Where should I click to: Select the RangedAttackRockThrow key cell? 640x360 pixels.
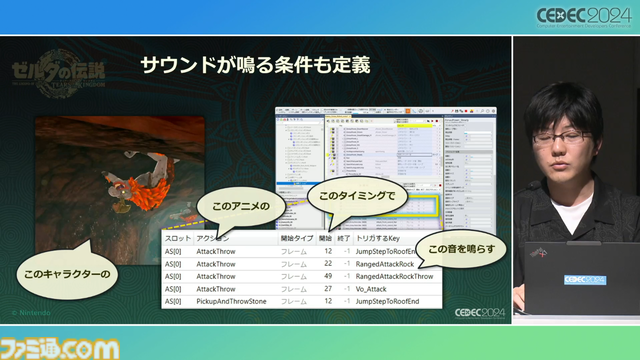[394, 276]
